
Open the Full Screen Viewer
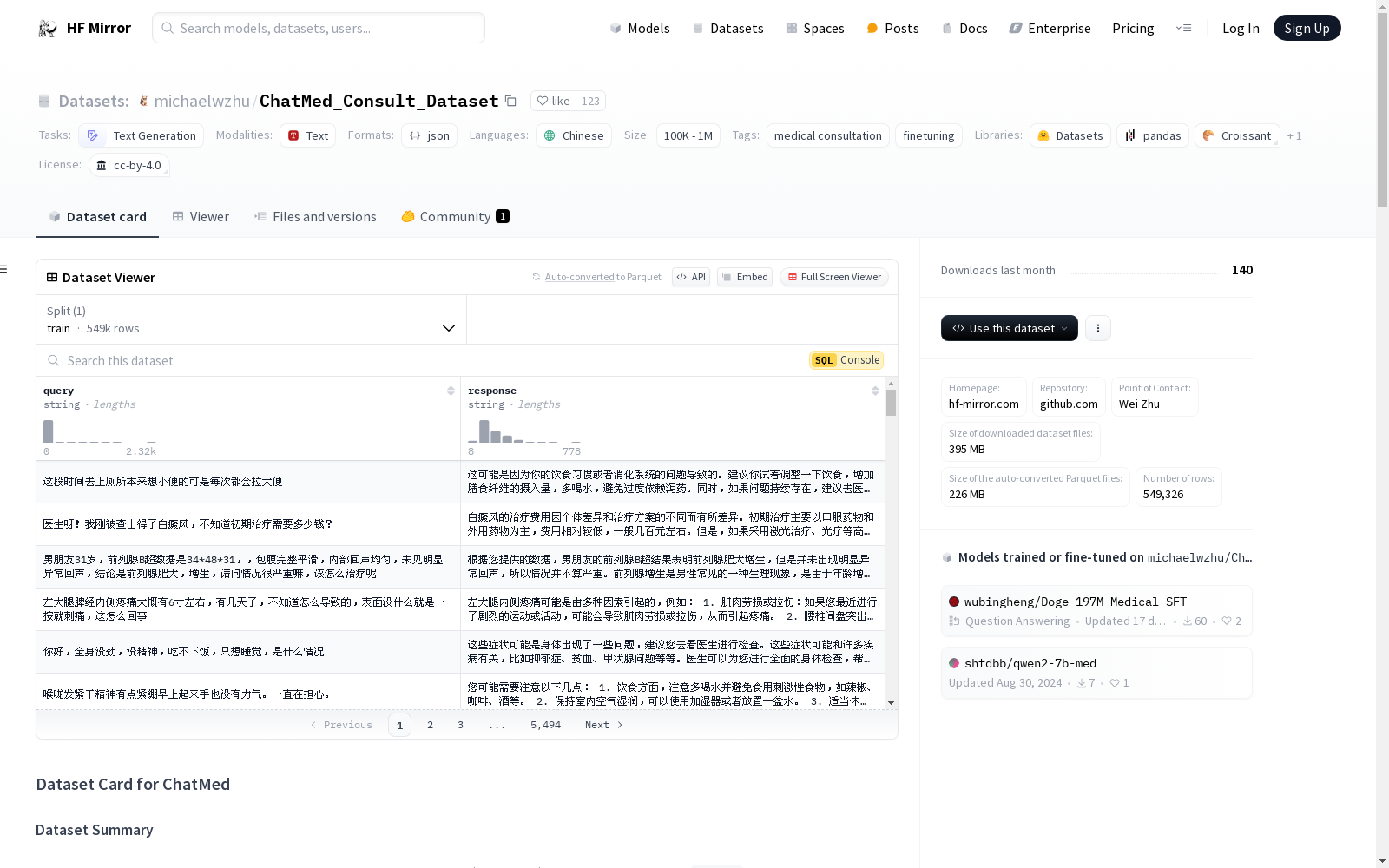[x=834, y=277]
